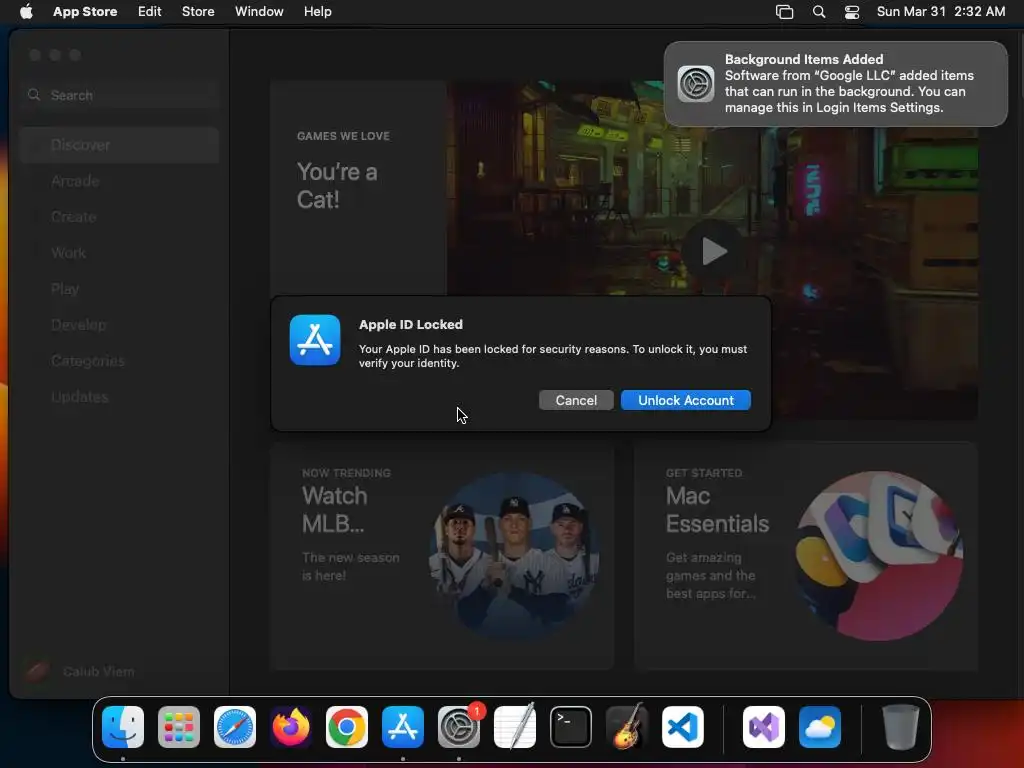Click the App Store icon in the Dock
1024x768 pixels.
[403, 727]
